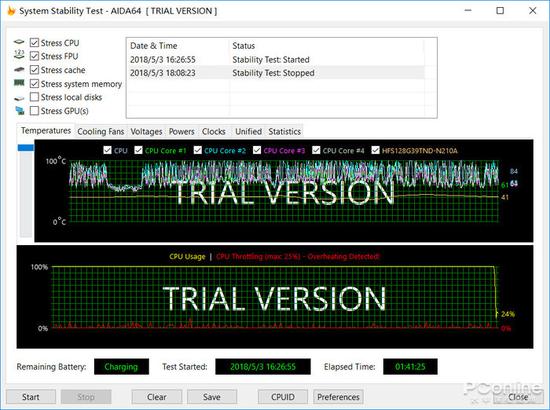Click the monitor icon beside Stress GPU(s)
The image size is (550, 410).
20,111
